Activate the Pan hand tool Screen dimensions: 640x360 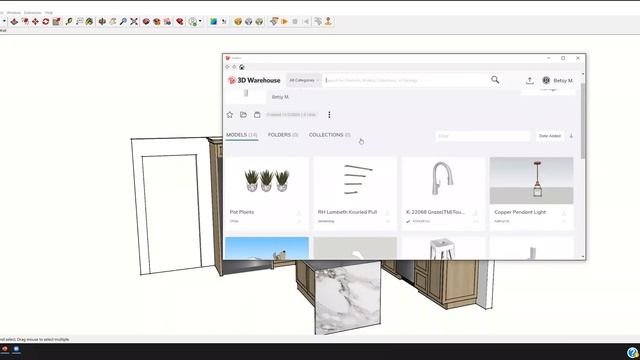[x=113, y=22]
